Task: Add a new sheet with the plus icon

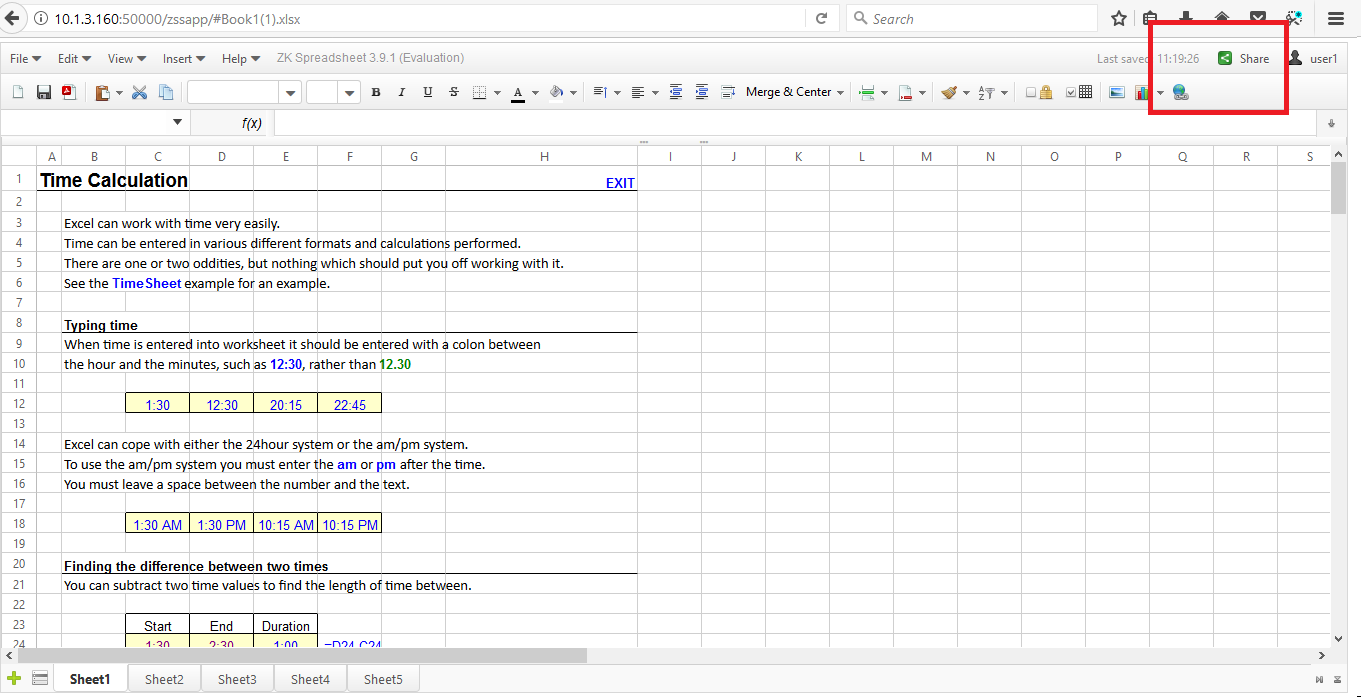Action: click(x=15, y=677)
